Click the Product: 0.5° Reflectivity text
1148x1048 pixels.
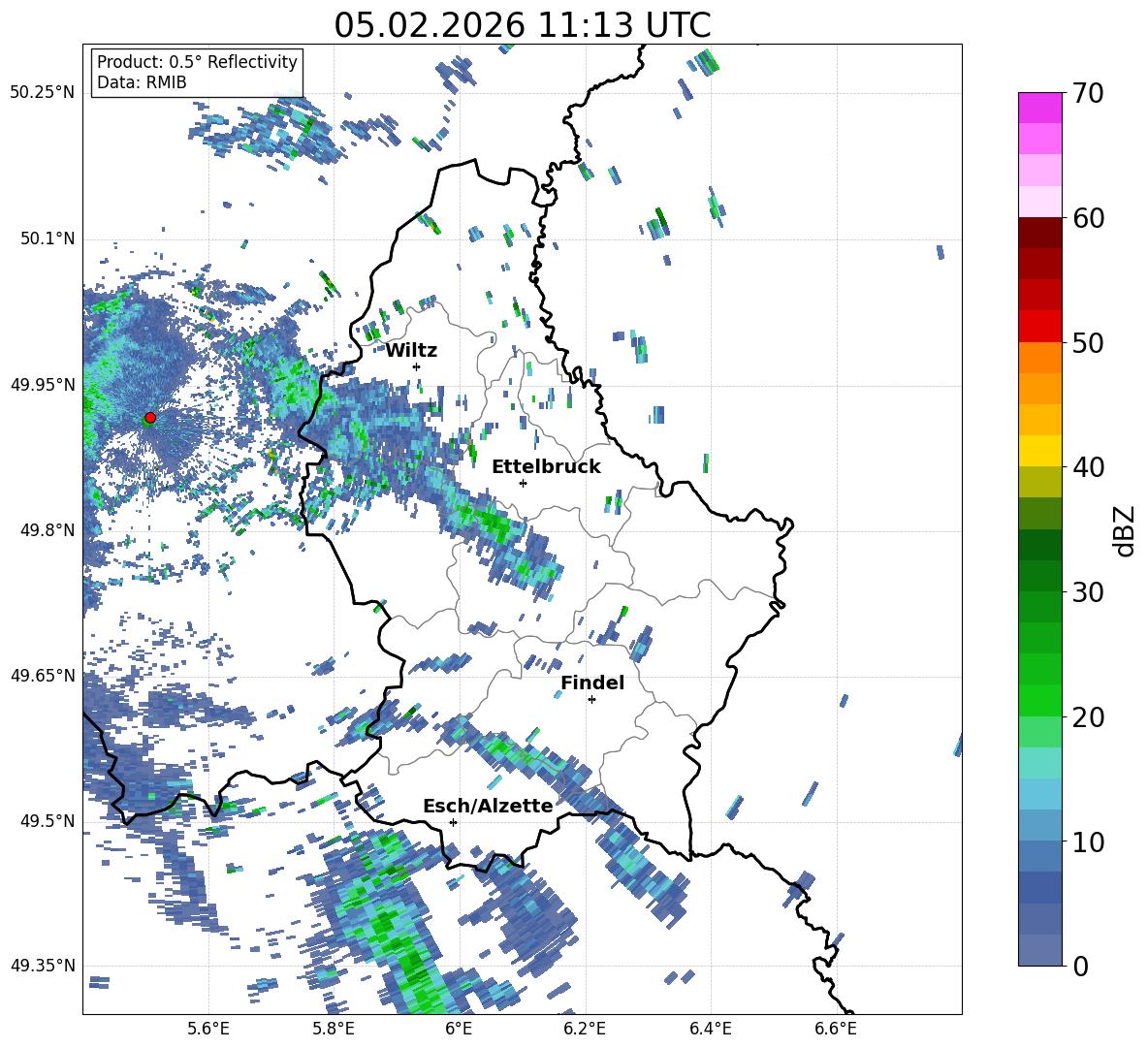[197, 62]
